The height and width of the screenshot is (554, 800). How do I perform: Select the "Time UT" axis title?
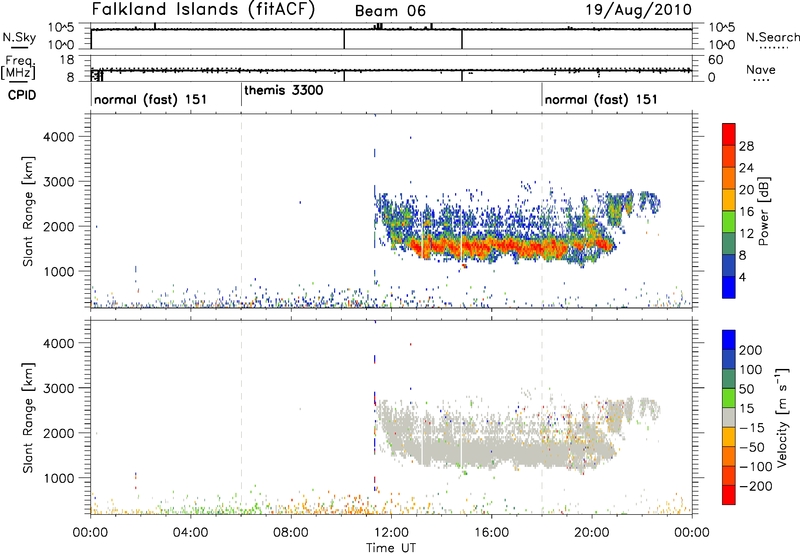coord(391,548)
